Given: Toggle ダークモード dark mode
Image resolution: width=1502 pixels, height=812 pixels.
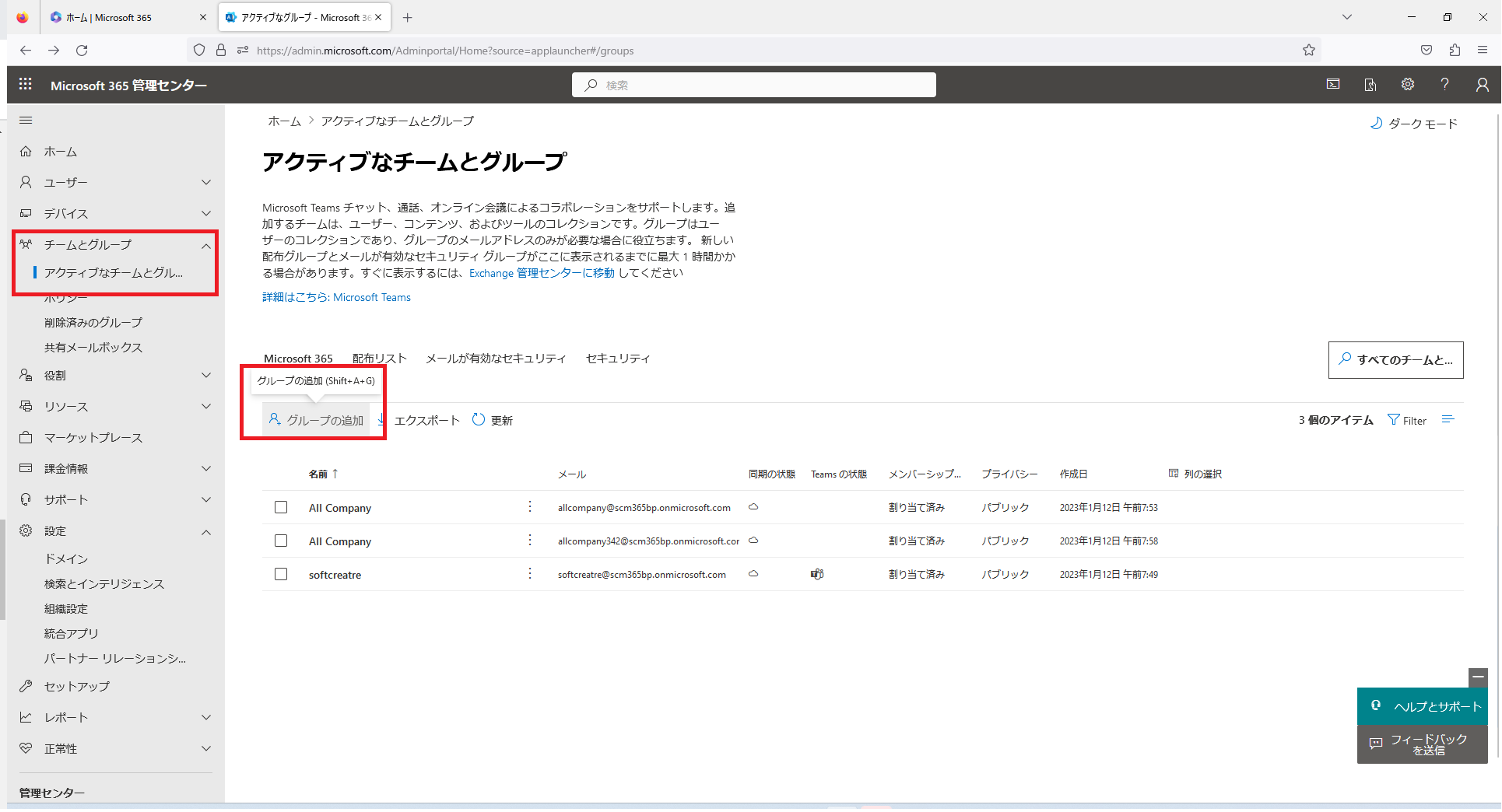Looking at the screenshot, I should (1413, 124).
